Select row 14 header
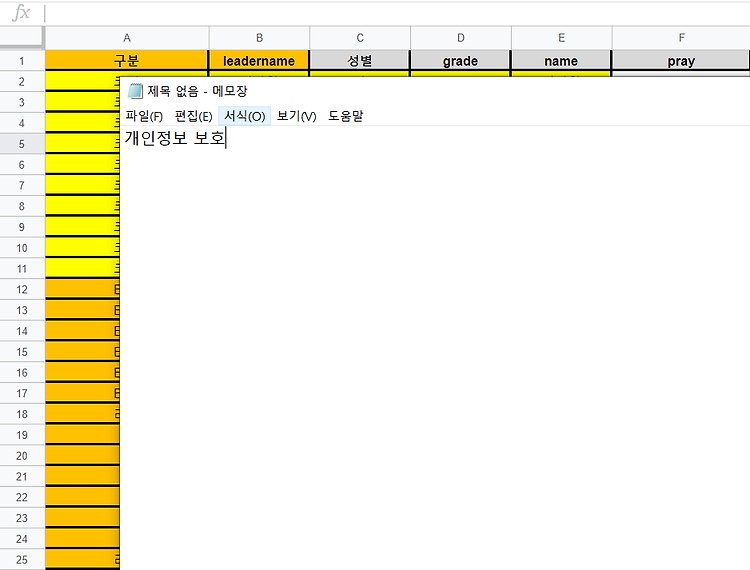 (22, 331)
